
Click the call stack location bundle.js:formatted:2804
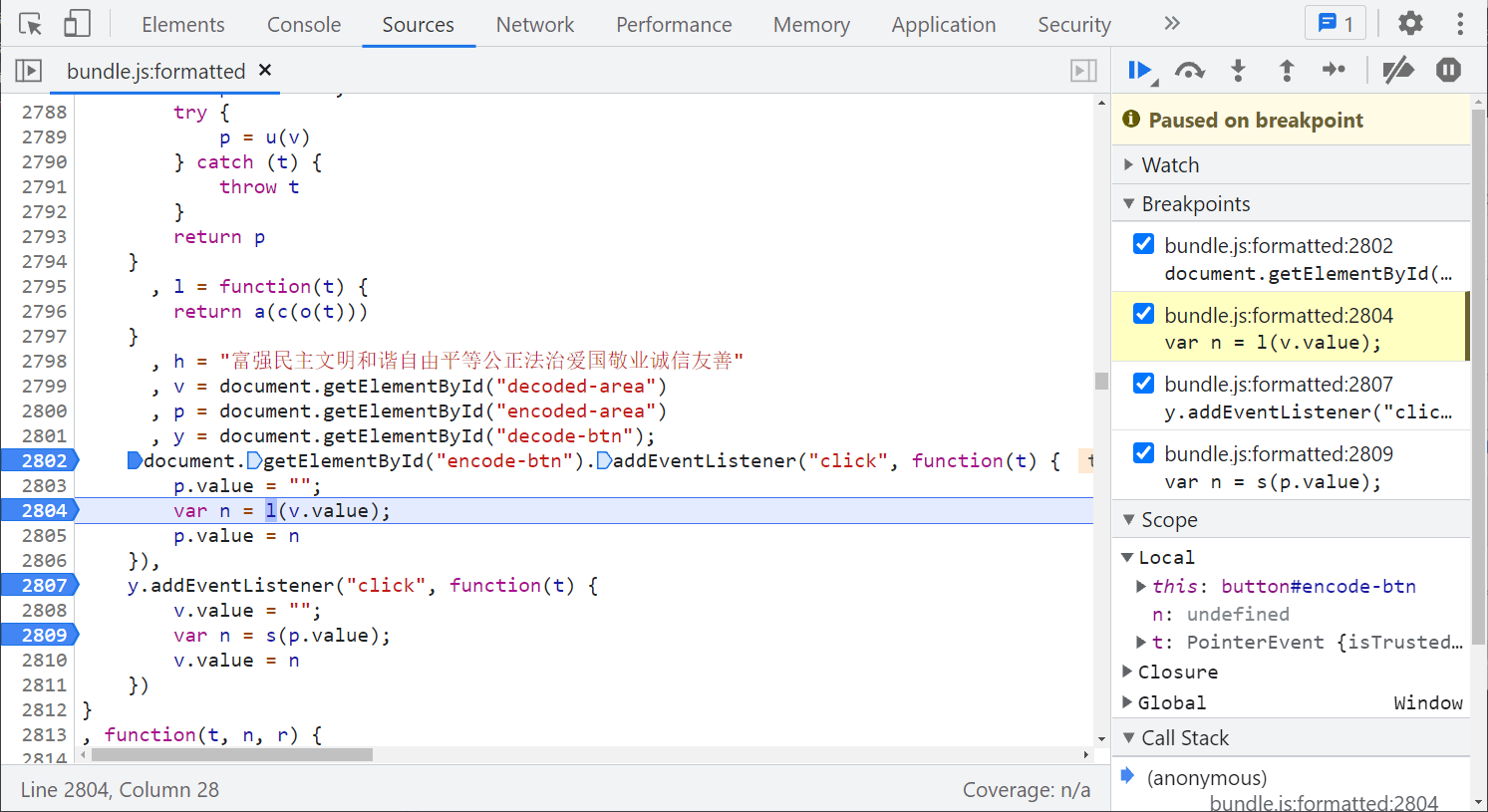(x=1324, y=803)
